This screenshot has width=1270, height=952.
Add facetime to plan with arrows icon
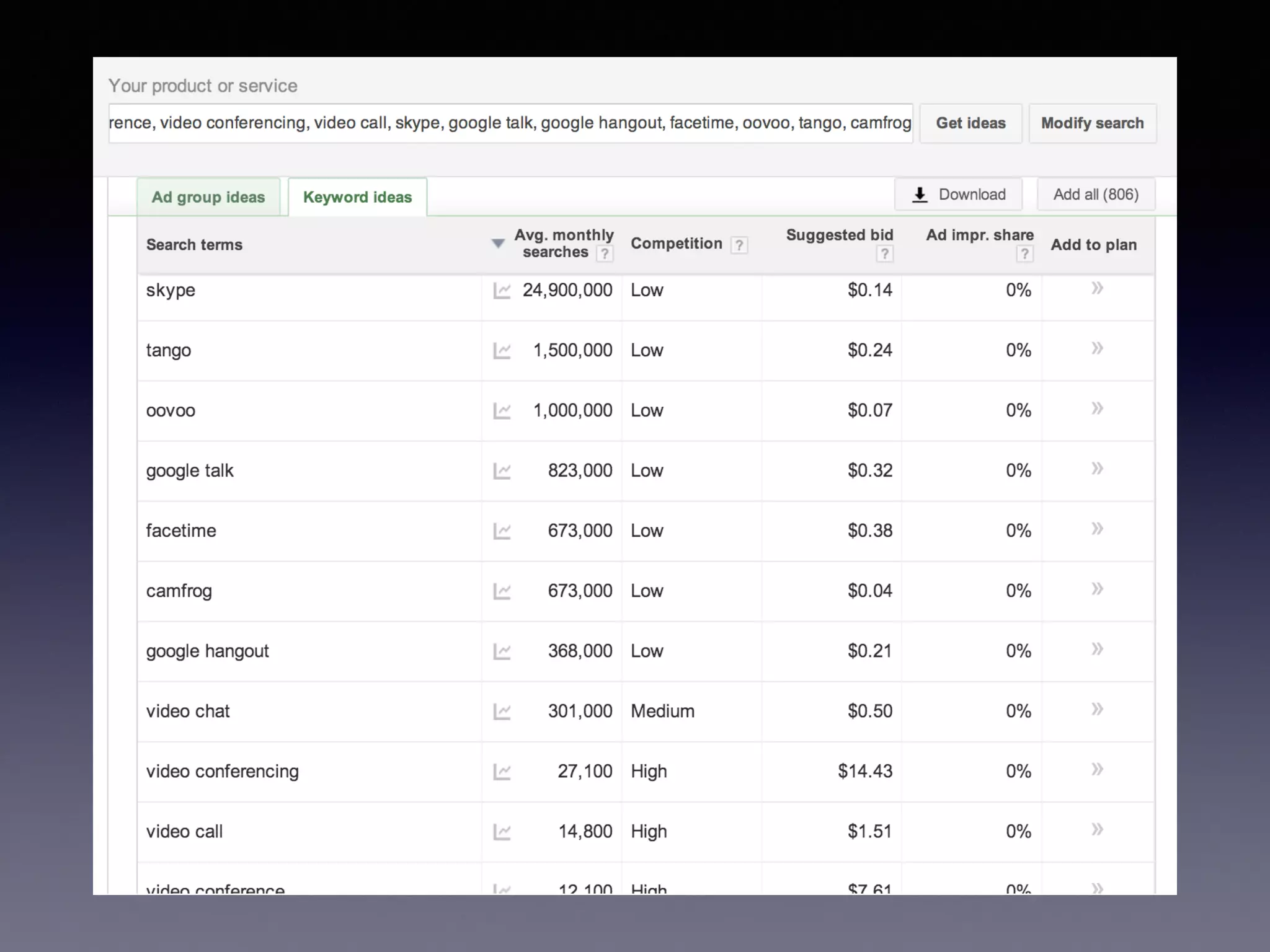click(1097, 529)
